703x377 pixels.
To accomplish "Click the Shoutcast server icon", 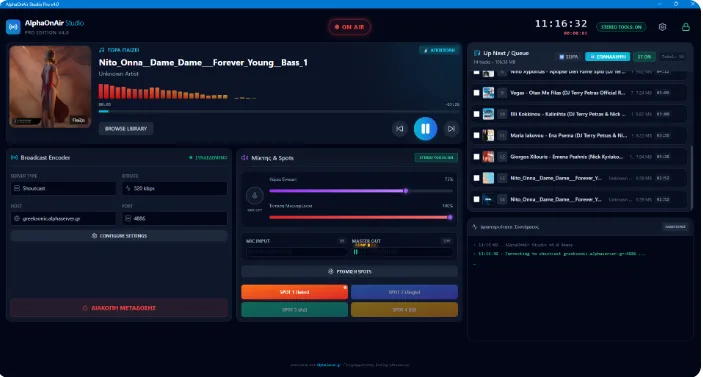I will pos(17,188).
